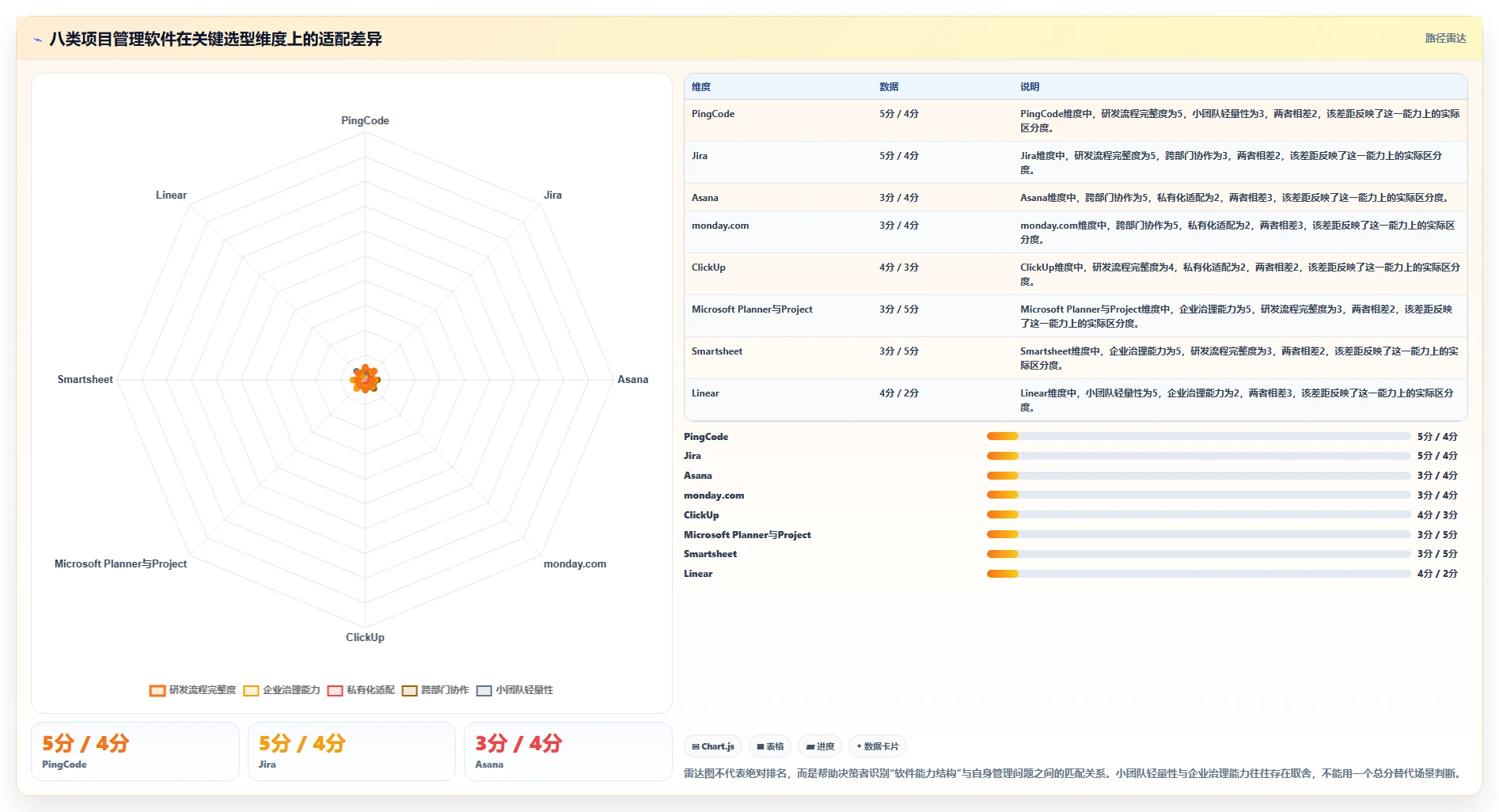Click the small icon before the page title
This screenshot has width=1499, height=812.
37,40
